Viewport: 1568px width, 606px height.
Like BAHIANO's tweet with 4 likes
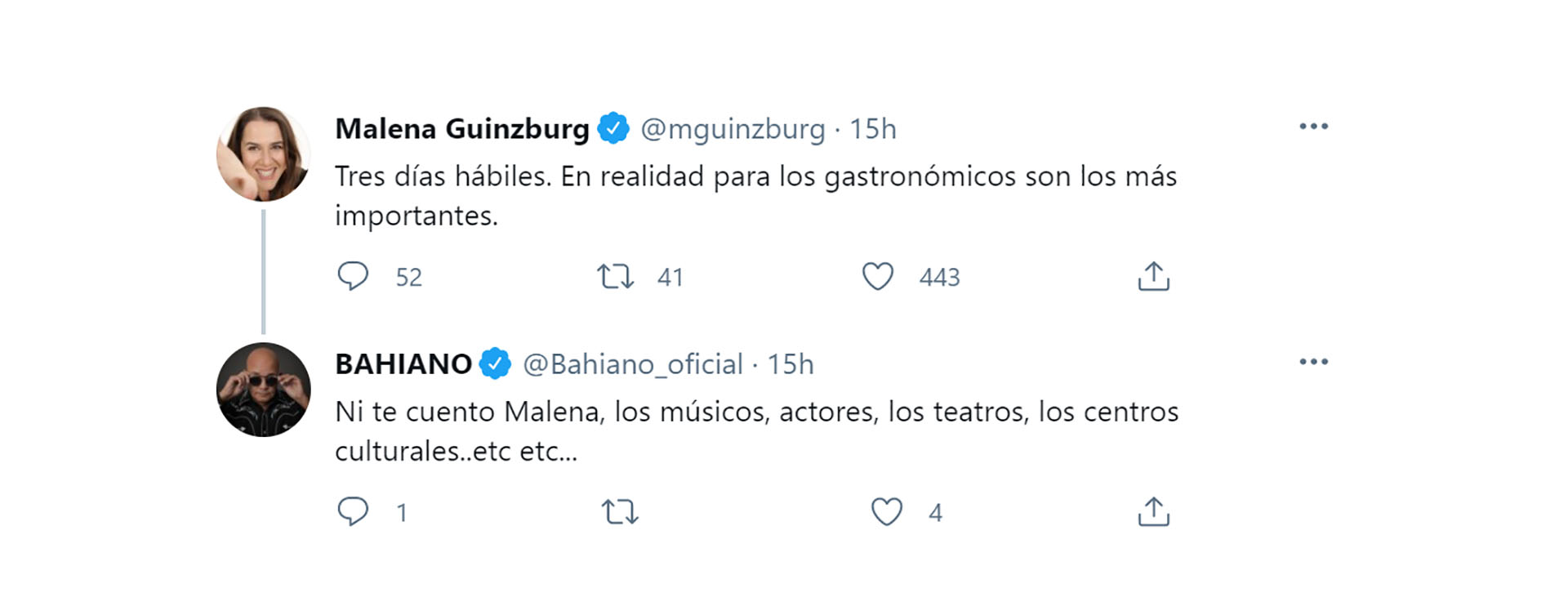pos(887,512)
